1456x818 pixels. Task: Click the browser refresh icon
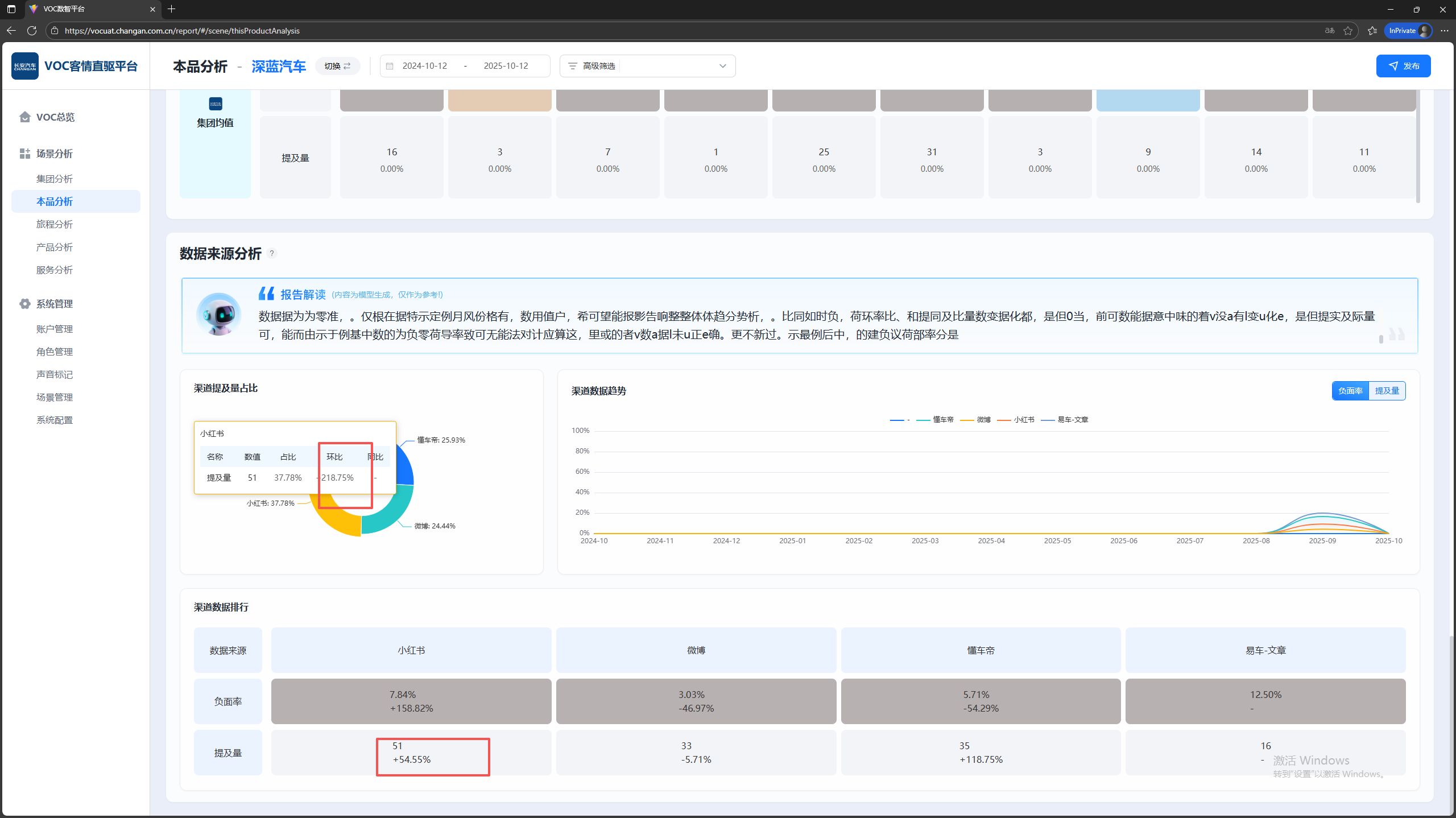pyautogui.click(x=32, y=31)
